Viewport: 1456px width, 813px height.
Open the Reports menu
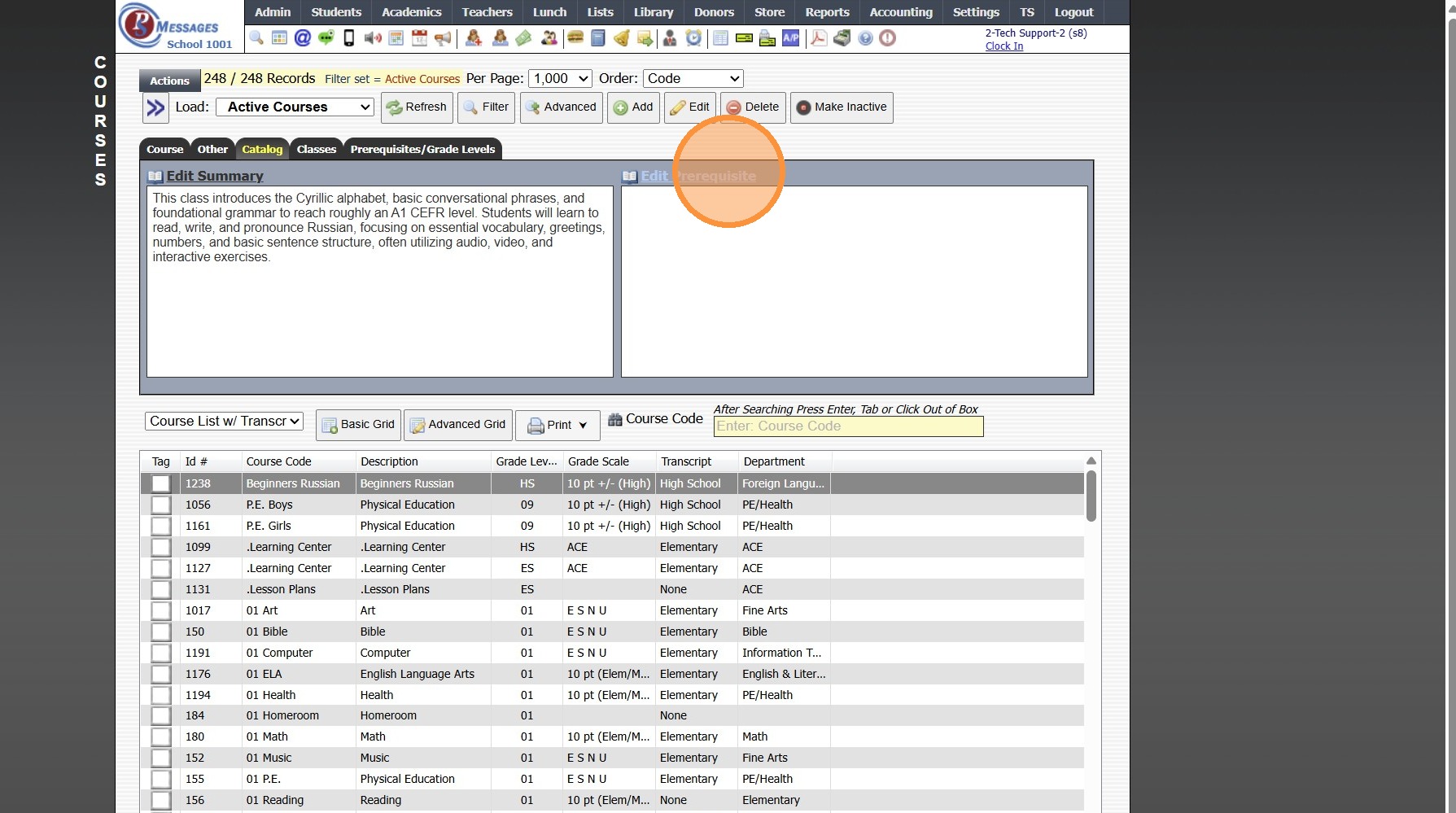pyautogui.click(x=827, y=12)
